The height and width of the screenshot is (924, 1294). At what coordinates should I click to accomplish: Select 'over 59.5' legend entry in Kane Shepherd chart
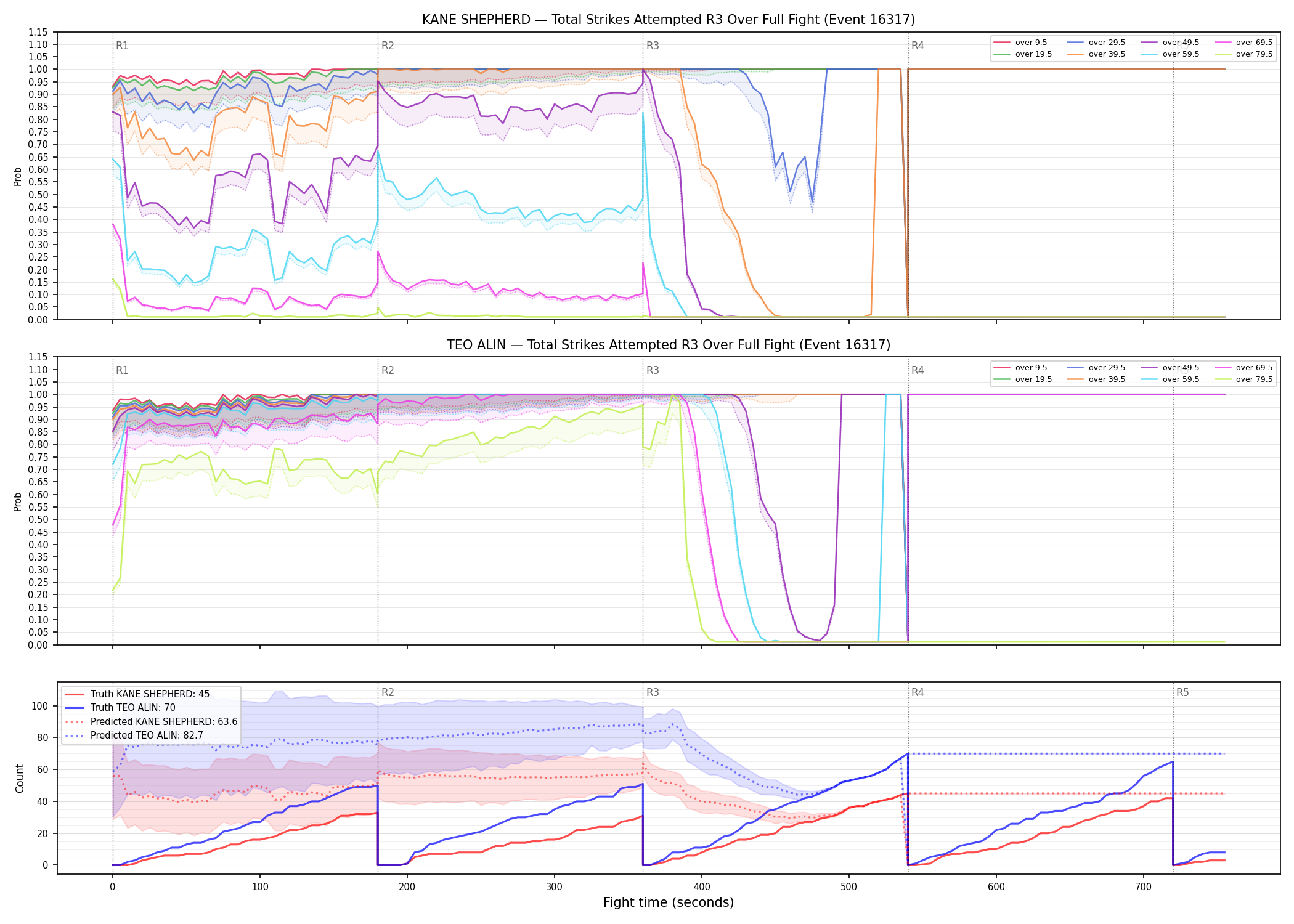click(x=1170, y=54)
